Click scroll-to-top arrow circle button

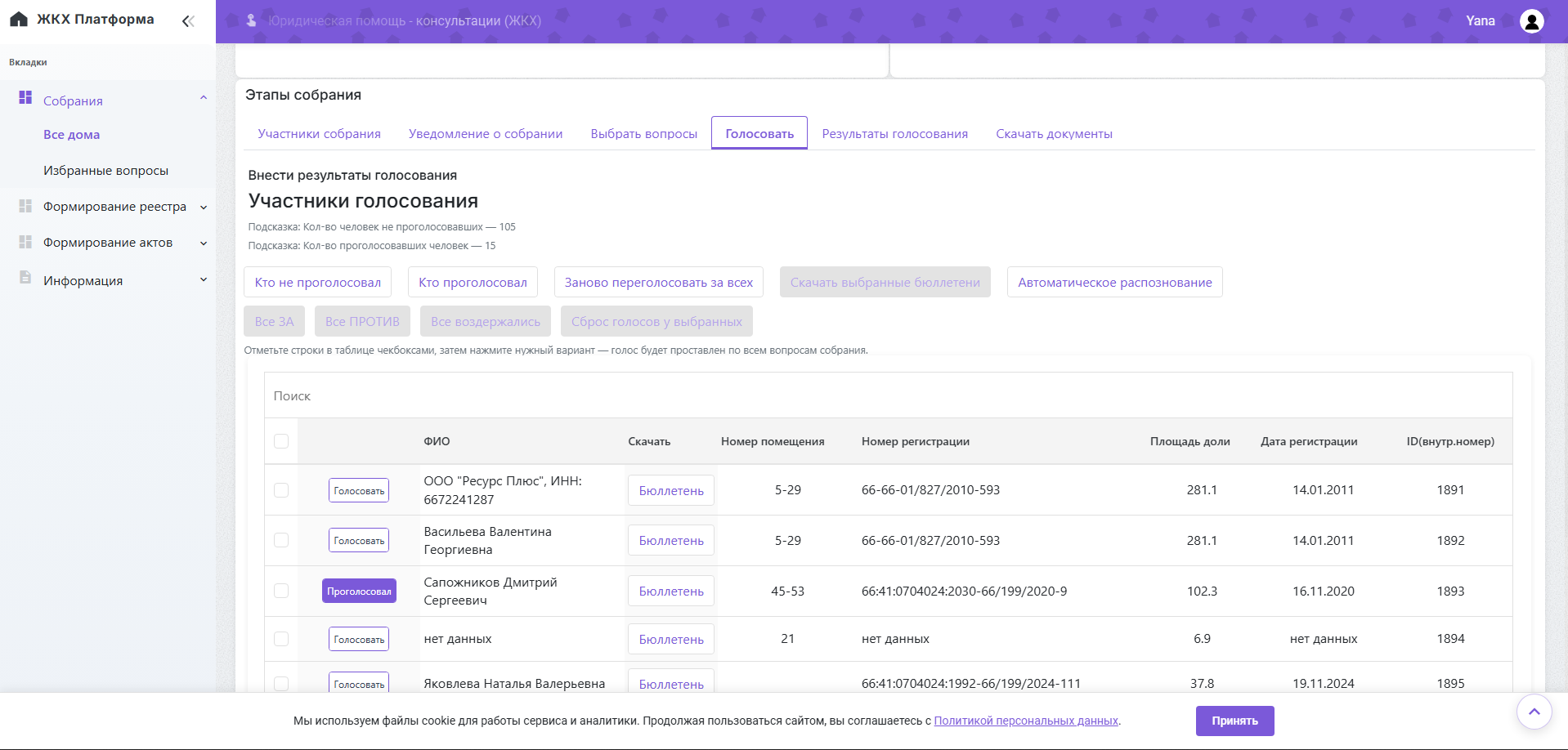1534,712
